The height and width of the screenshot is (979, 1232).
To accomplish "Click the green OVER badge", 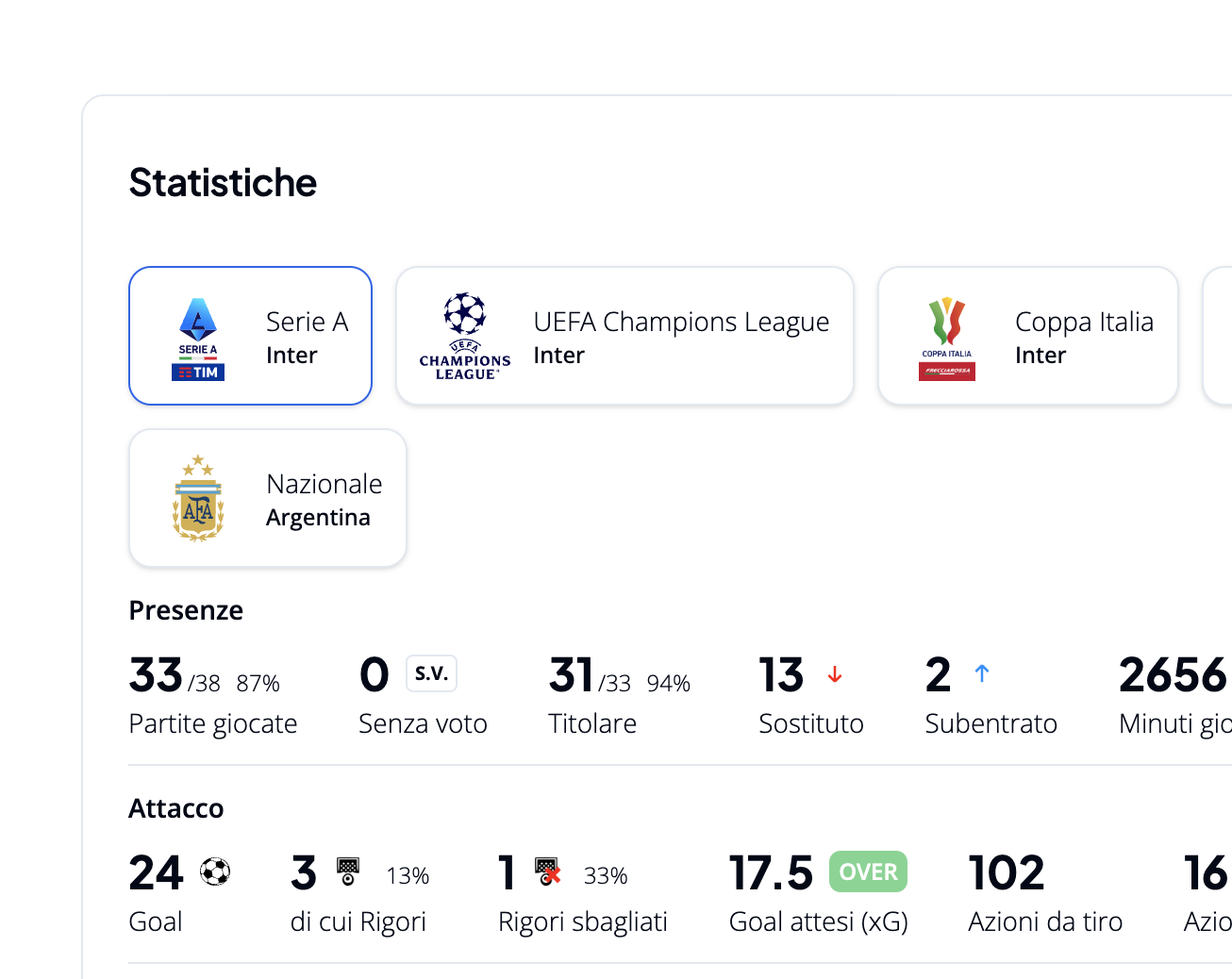I will [x=869, y=871].
